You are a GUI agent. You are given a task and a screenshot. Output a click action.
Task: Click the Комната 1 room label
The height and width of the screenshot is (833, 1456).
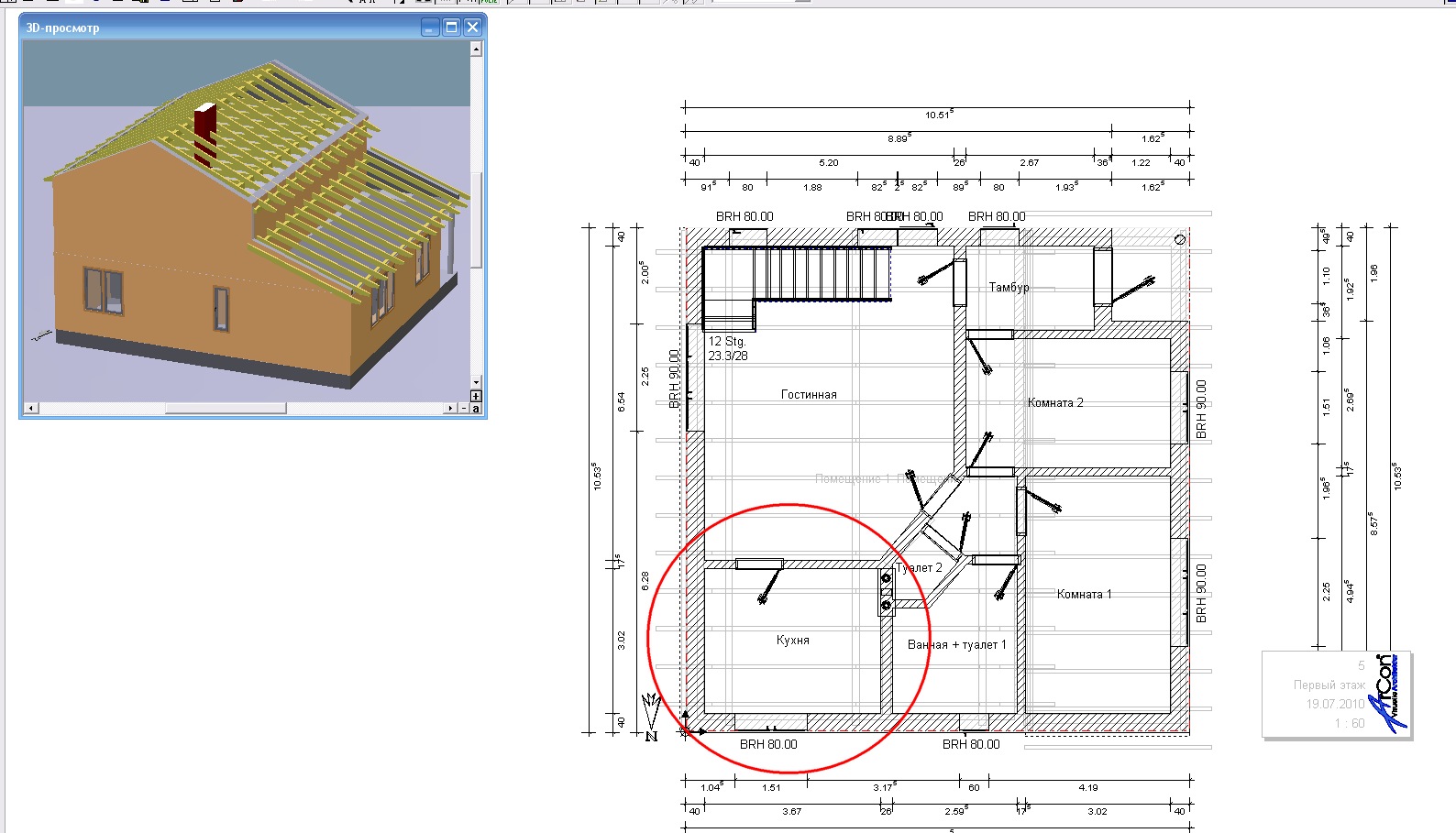(1084, 594)
